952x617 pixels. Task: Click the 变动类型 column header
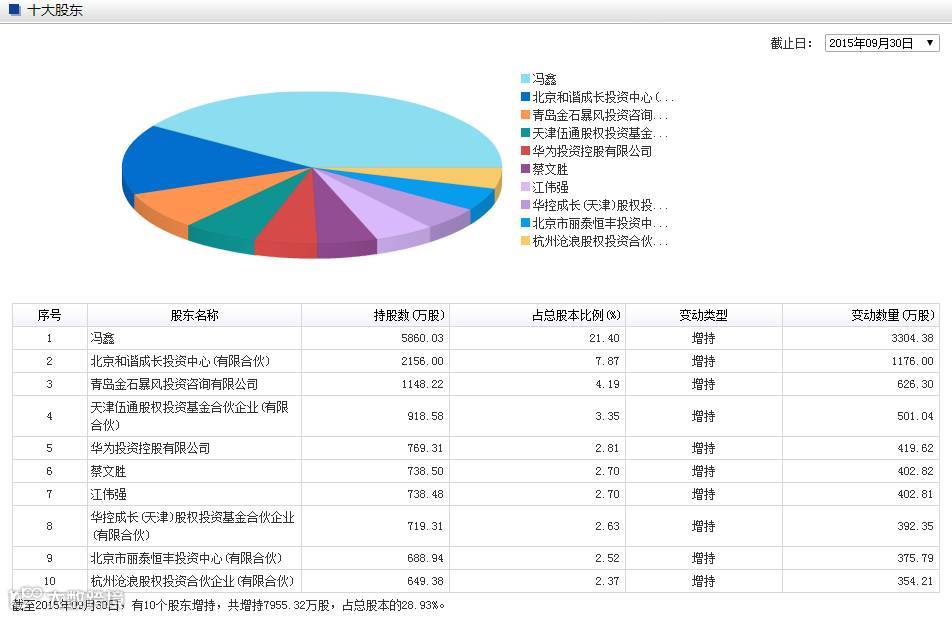click(x=704, y=315)
